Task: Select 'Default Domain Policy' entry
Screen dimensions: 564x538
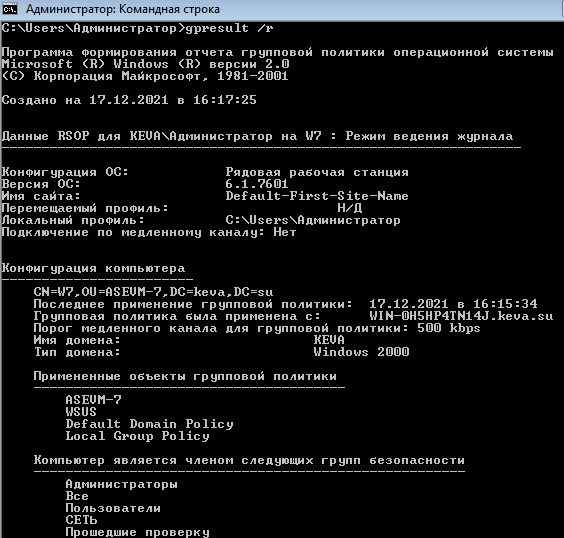Action: click(149, 424)
